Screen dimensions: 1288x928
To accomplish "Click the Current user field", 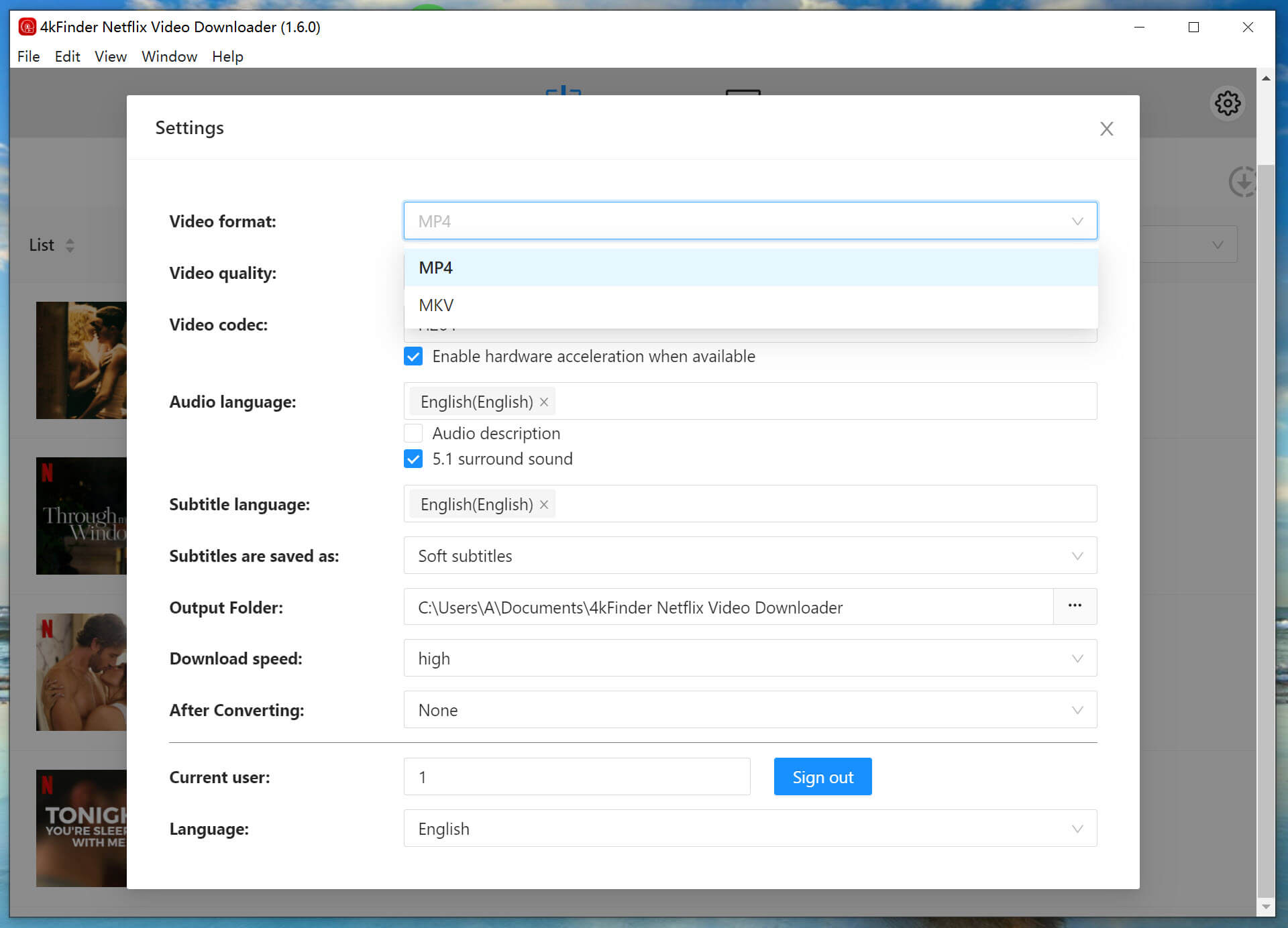I will coord(577,776).
